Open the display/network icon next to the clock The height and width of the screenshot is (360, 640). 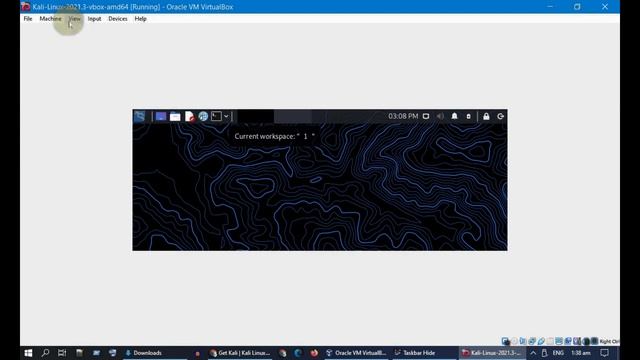point(426,116)
